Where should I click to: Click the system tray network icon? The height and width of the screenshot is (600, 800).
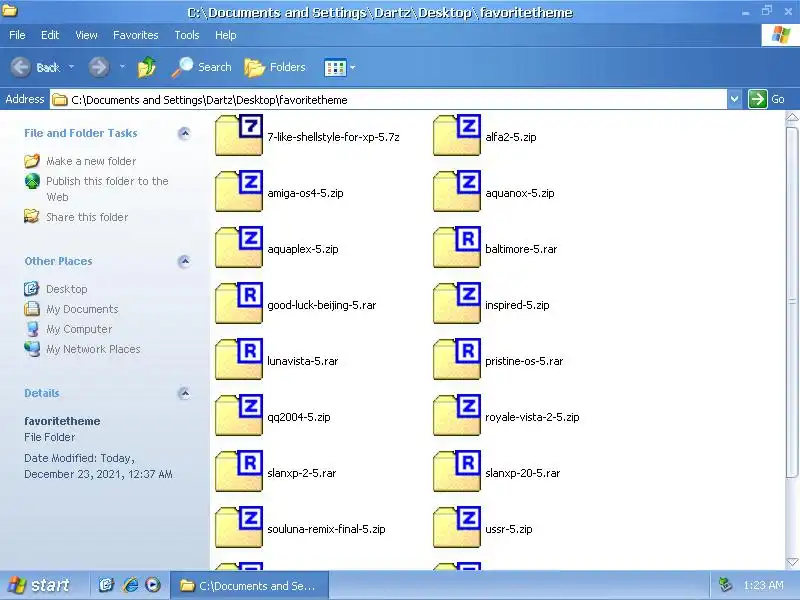click(725, 585)
